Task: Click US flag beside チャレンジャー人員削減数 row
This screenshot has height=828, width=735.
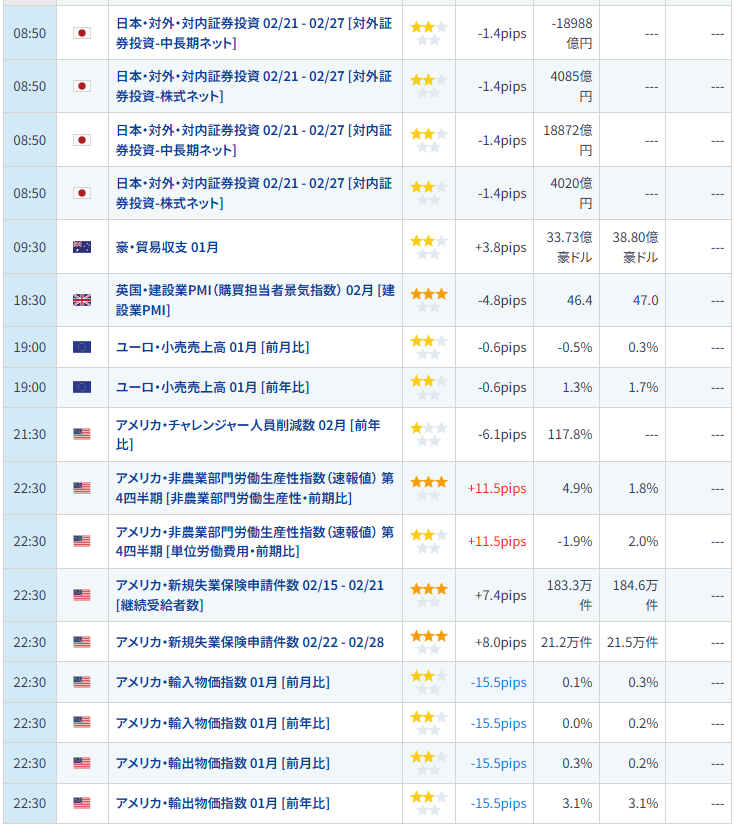Action: click(x=82, y=434)
